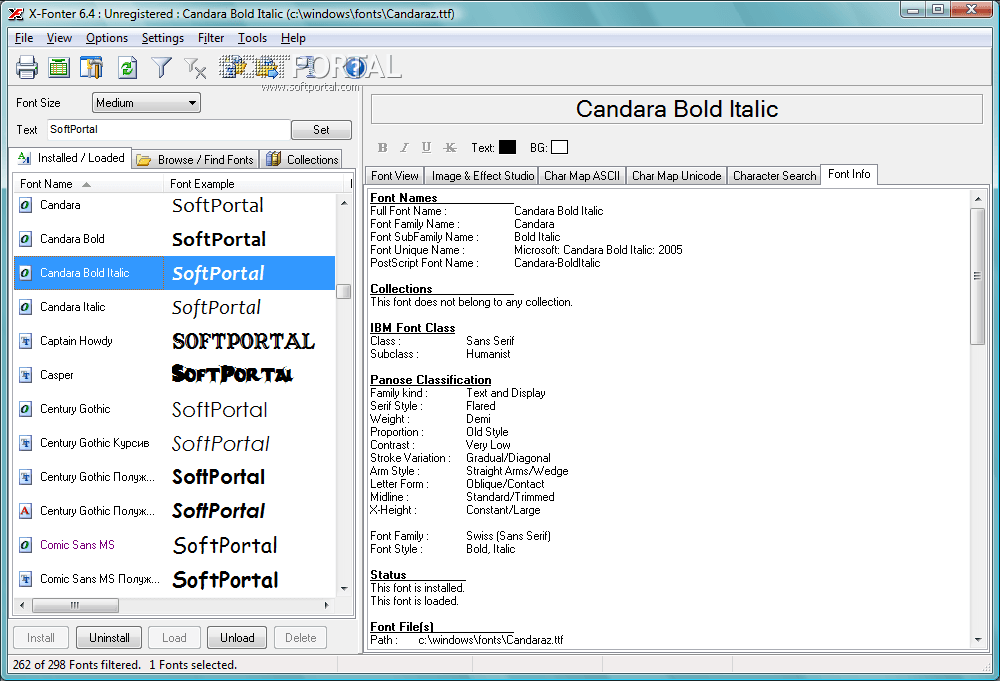
Task: Click the red A icon in font list
Action: click(25, 511)
